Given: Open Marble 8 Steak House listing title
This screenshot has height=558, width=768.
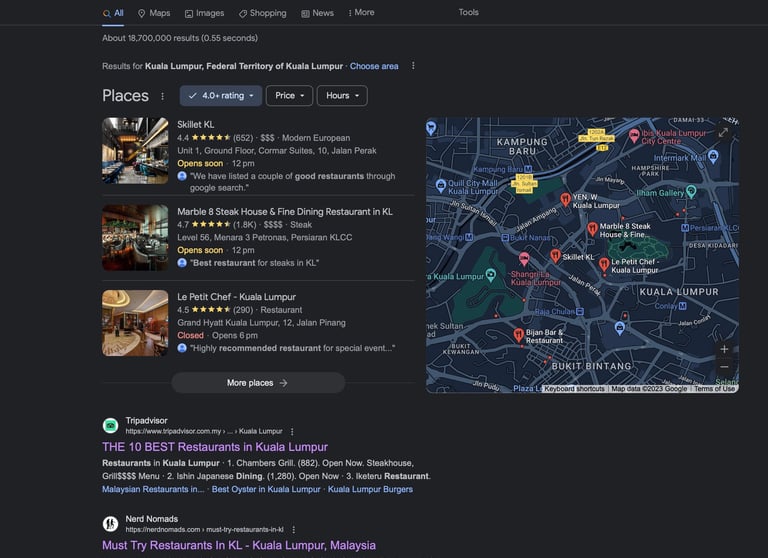Looking at the screenshot, I should click(285, 212).
